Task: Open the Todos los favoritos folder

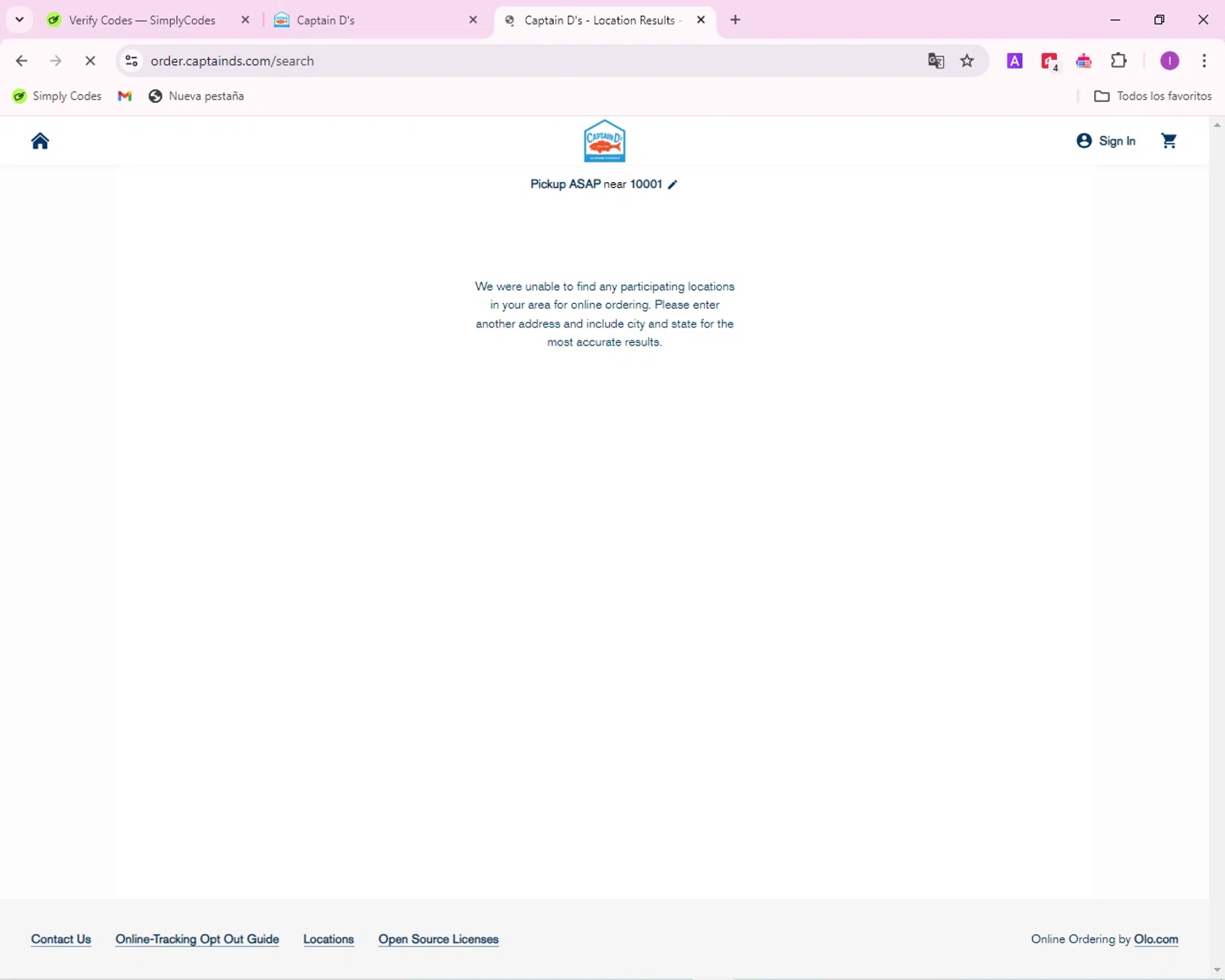Action: pos(1153,96)
